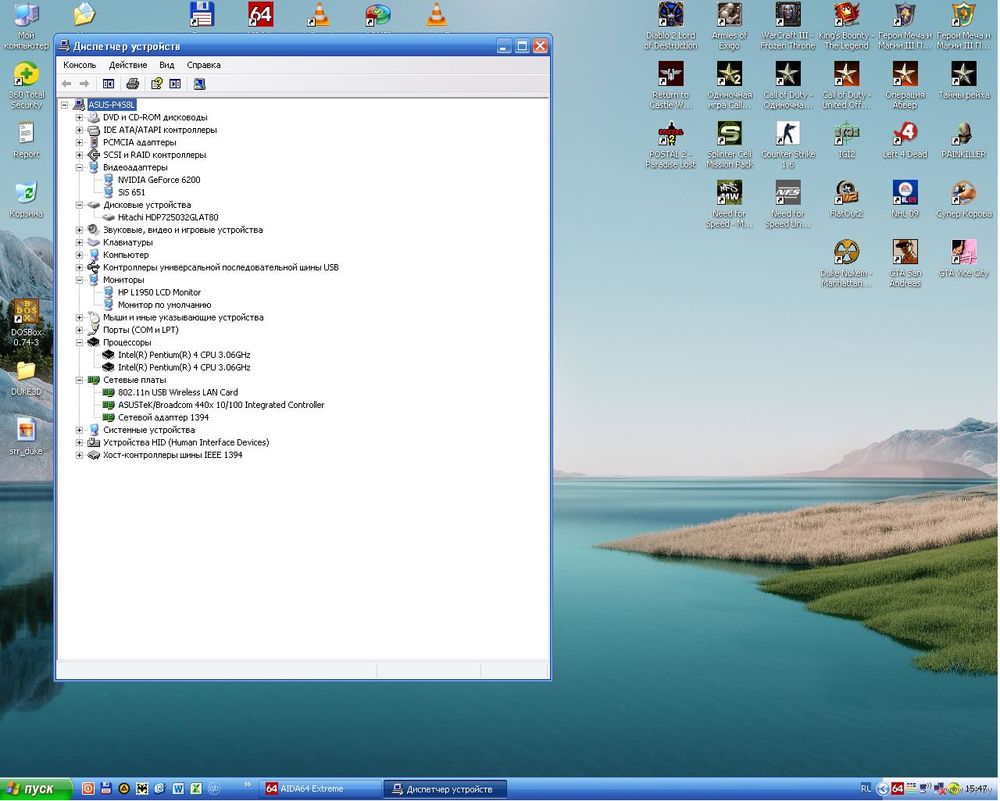Expand DVD и CD-ROM дисководы node
This screenshot has width=1000, height=801.
coord(79,117)
